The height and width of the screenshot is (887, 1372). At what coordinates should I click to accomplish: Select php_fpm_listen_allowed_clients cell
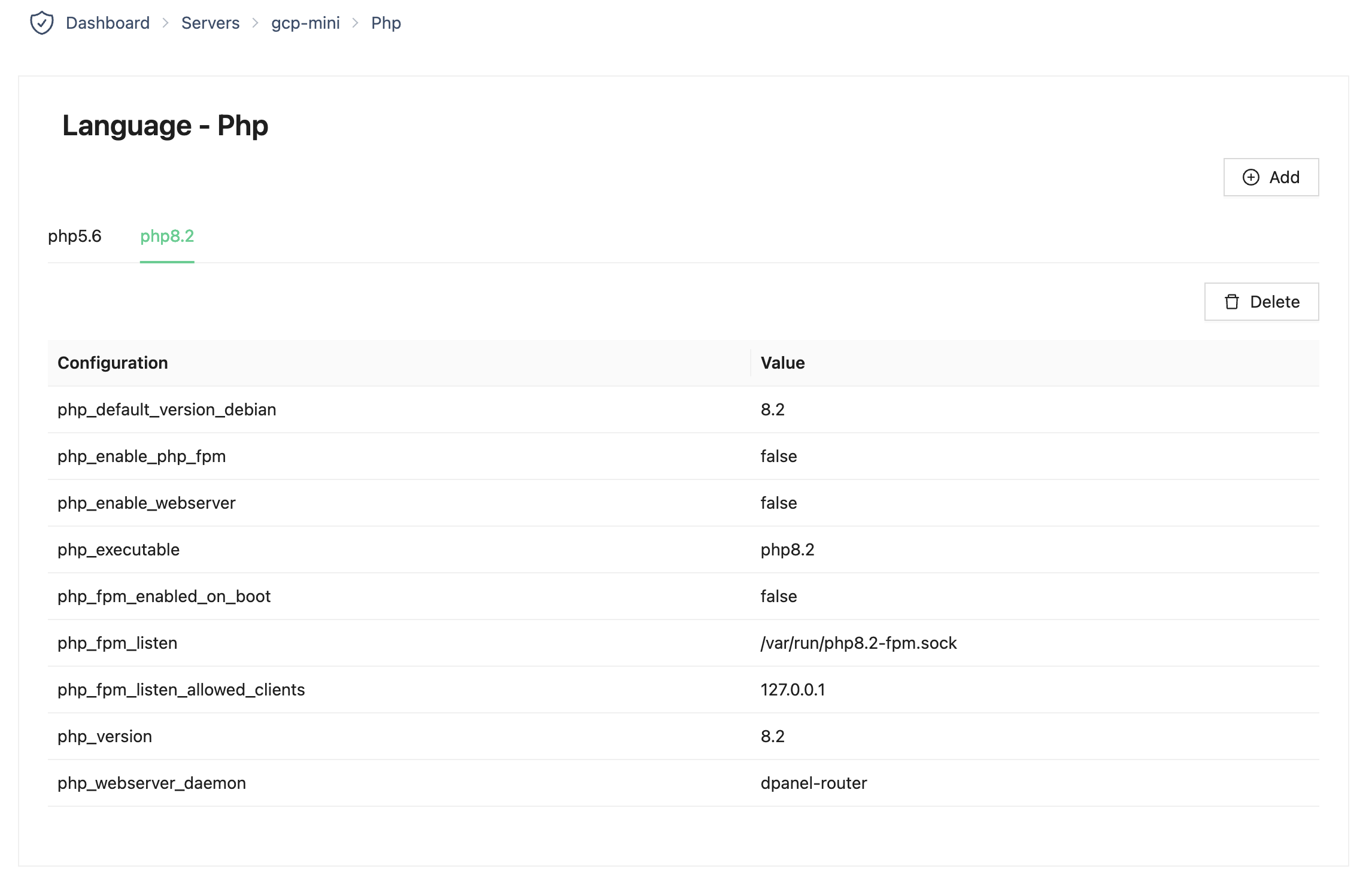tap(399, 689)
